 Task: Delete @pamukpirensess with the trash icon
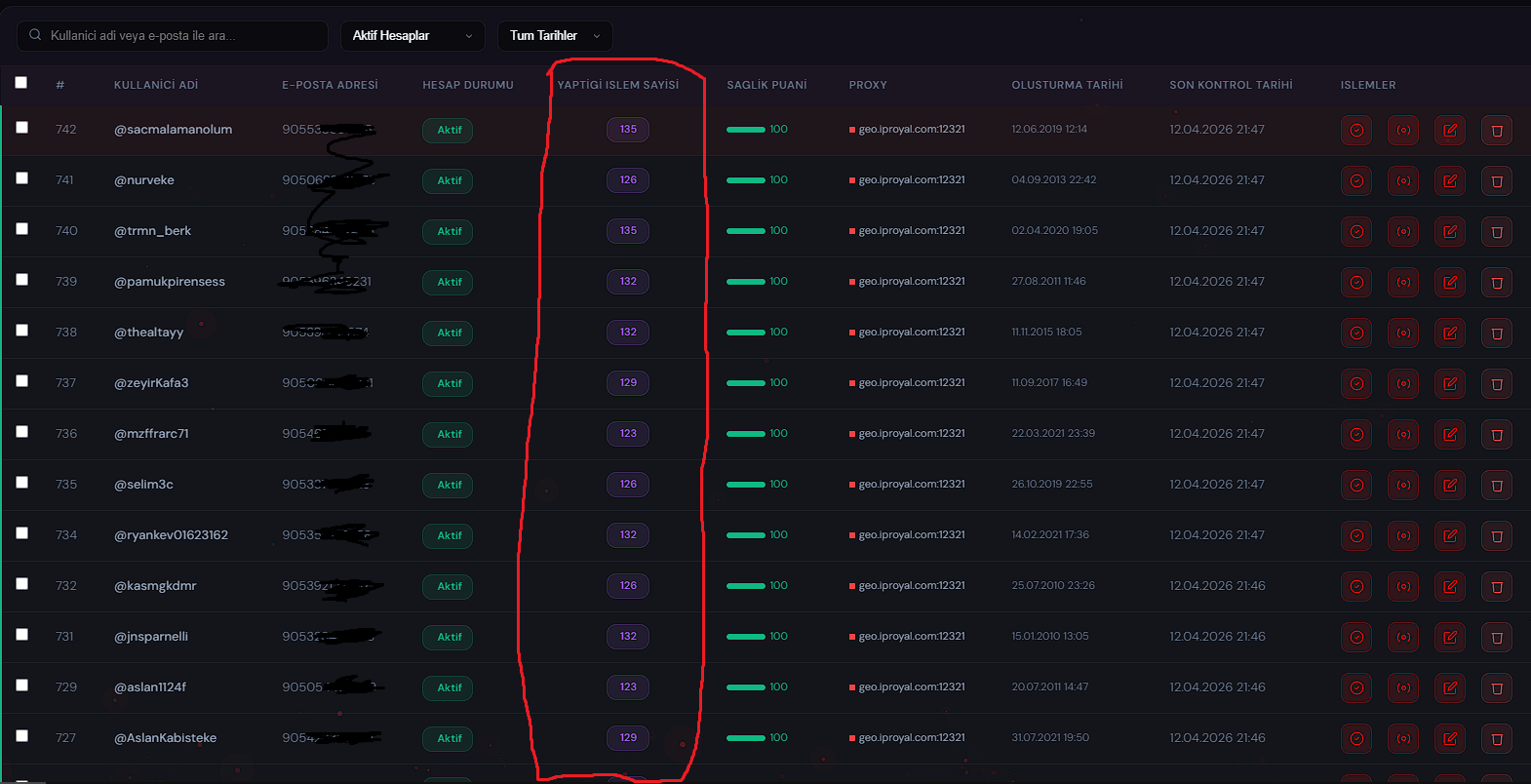(1497, 282)
